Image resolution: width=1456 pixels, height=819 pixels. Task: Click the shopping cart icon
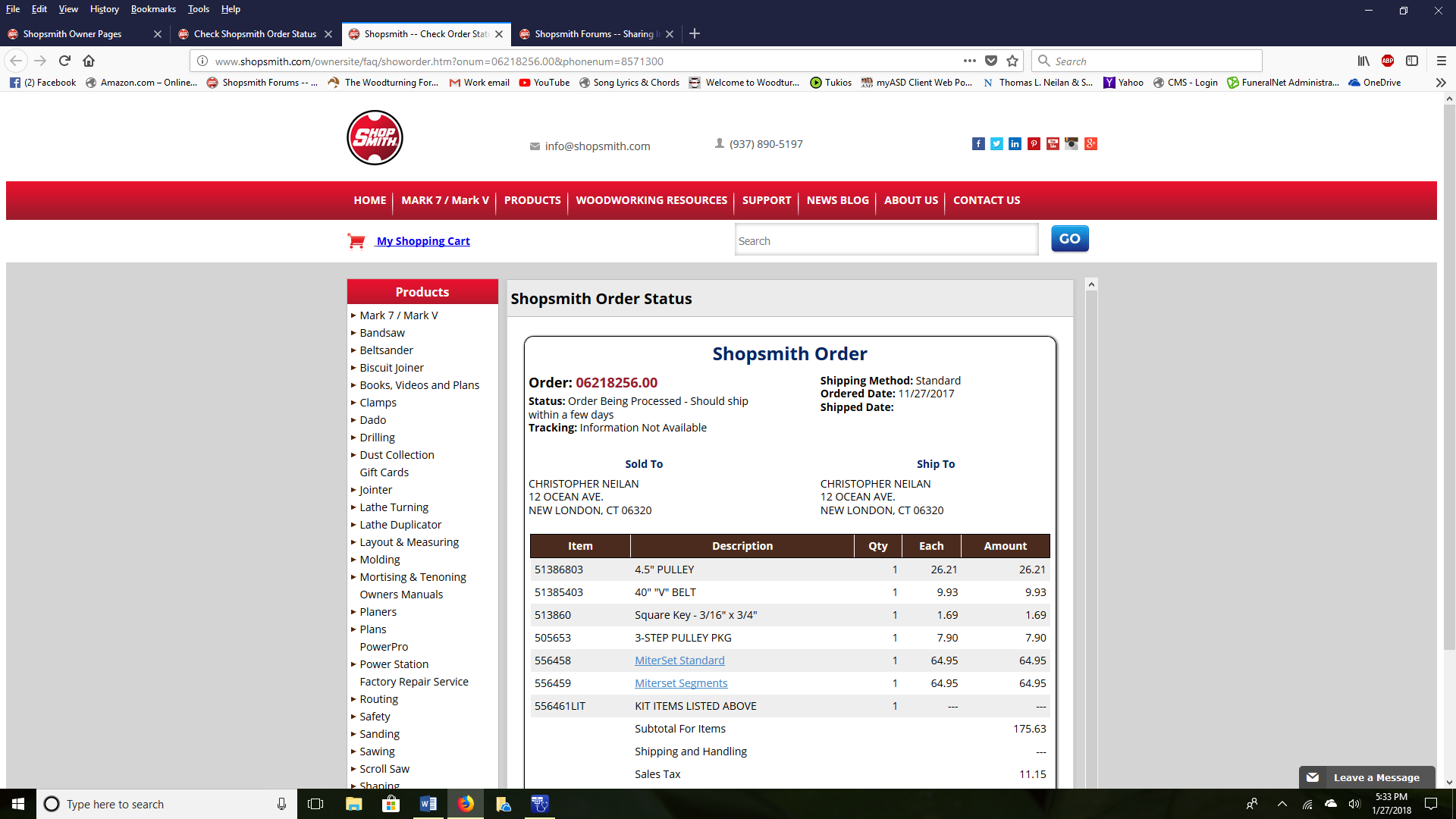pos(356,240)
